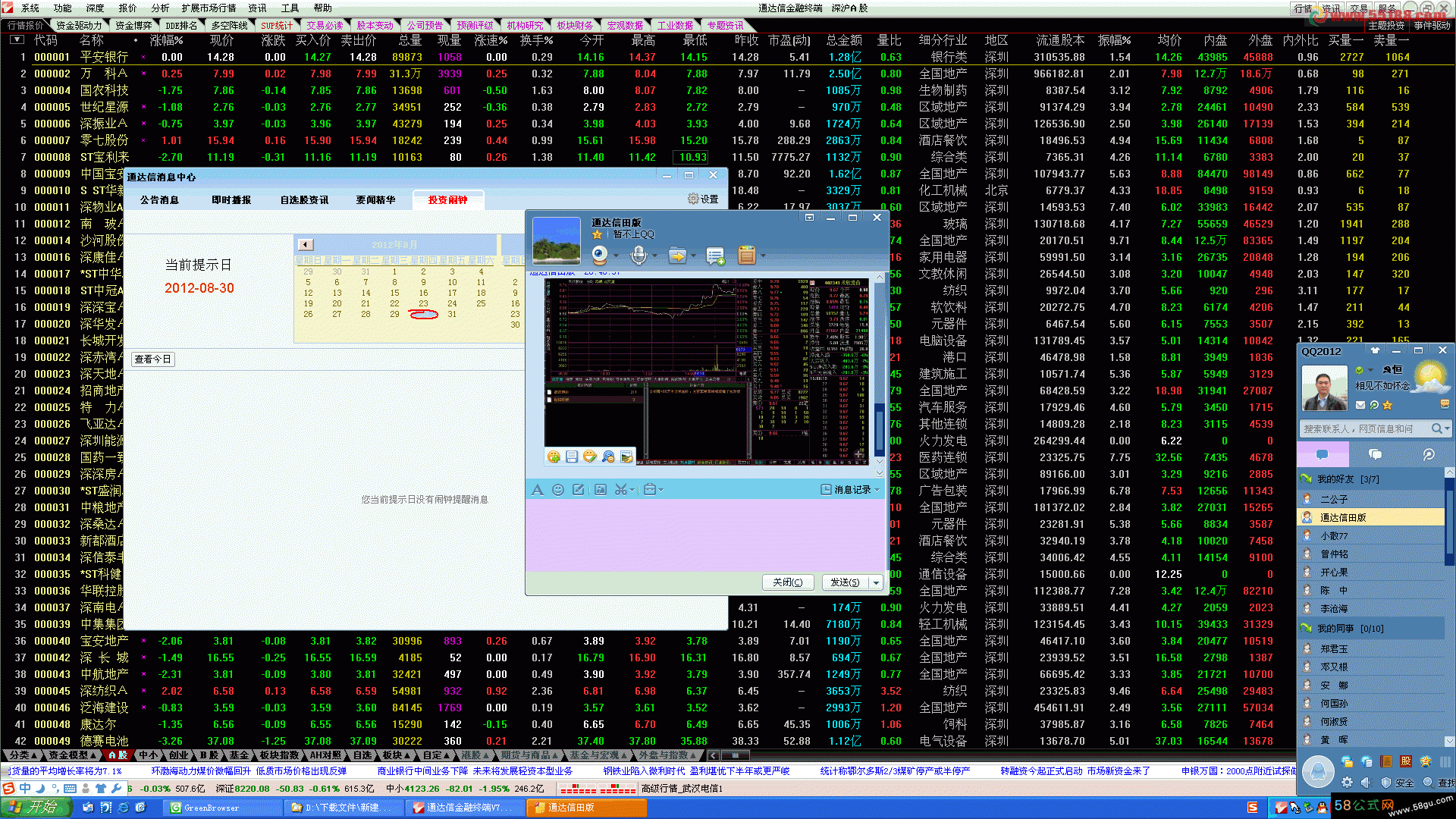Click bottom tab bar horizontal scroll thumb
Screen dimensions: 1456x819
click(x=735, y=755)
